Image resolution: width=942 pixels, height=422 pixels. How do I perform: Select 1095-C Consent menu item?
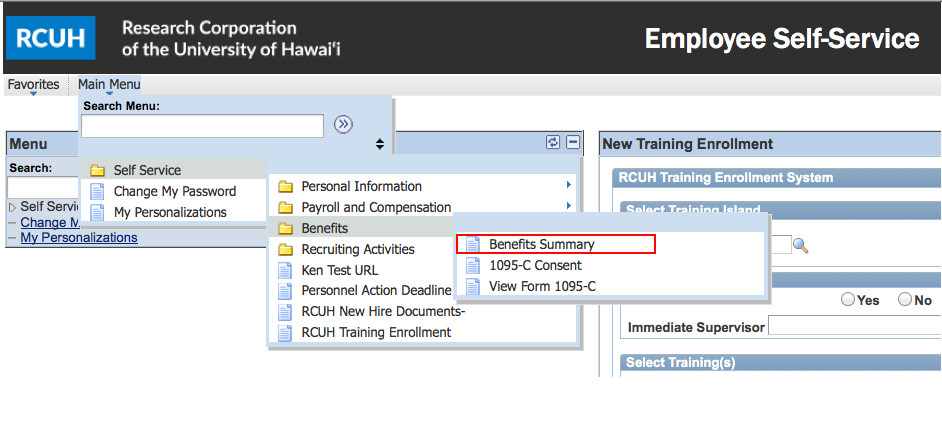535,265
